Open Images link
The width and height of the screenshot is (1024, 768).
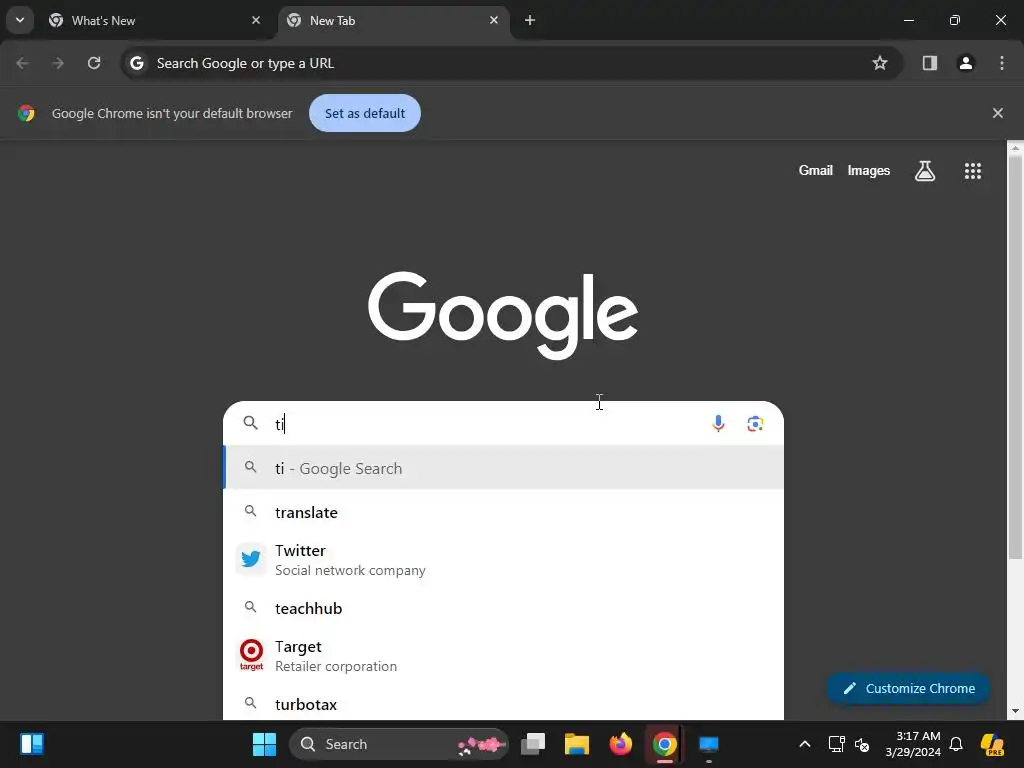[x=869, y=170]
